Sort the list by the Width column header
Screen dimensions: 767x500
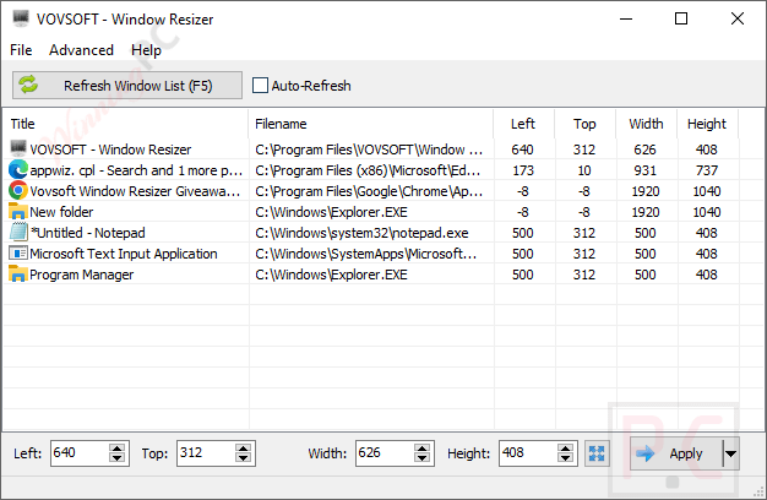[646, 124]
